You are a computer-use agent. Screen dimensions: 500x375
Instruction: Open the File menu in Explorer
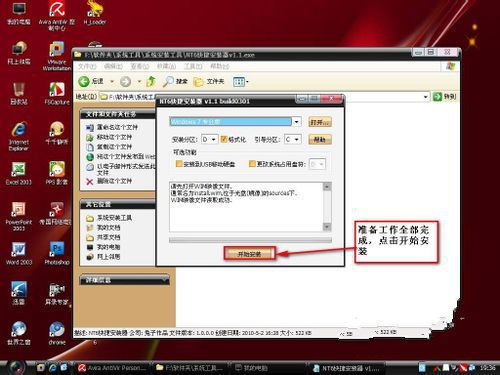[87, 66]
